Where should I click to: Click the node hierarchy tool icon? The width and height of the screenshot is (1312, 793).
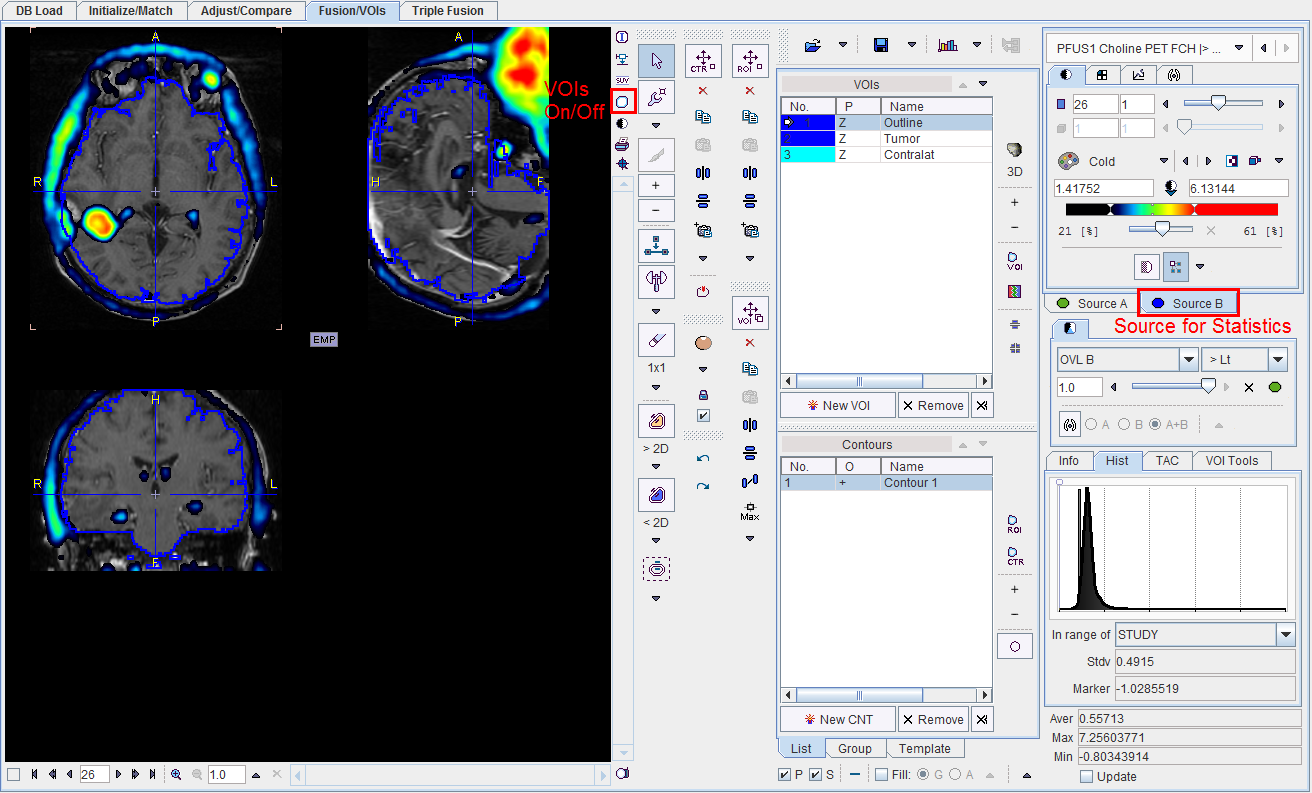(656, 246)
